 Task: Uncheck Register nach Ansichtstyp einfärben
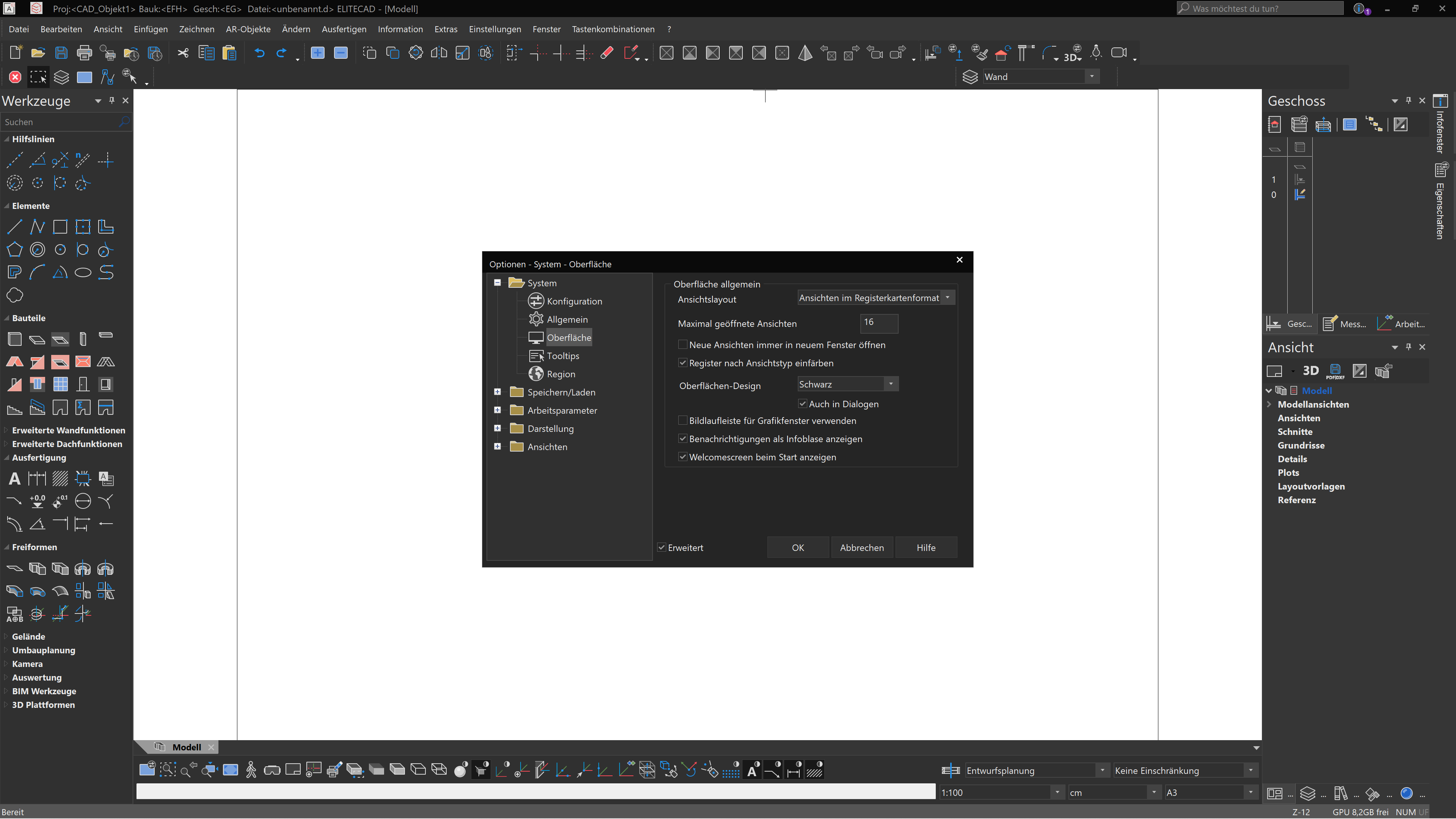point(683,363)
